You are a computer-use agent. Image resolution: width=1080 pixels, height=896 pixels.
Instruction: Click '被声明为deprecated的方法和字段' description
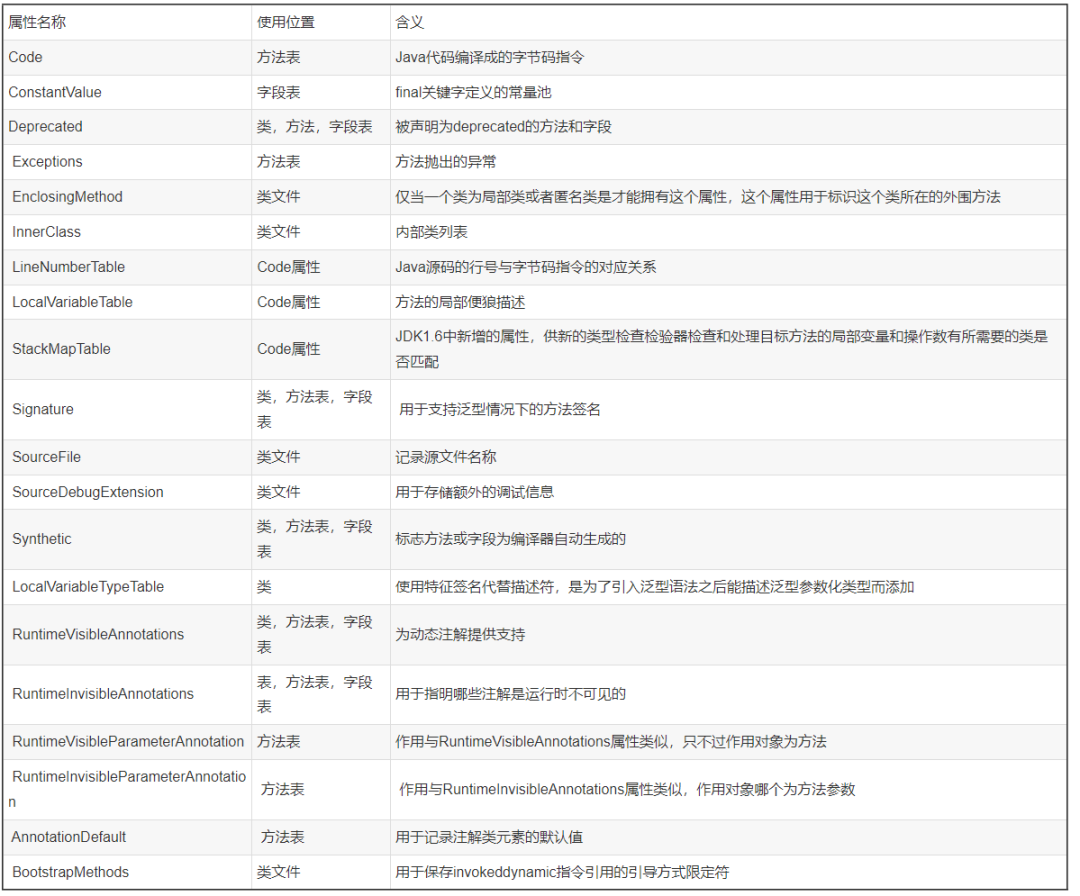(503, 127)
